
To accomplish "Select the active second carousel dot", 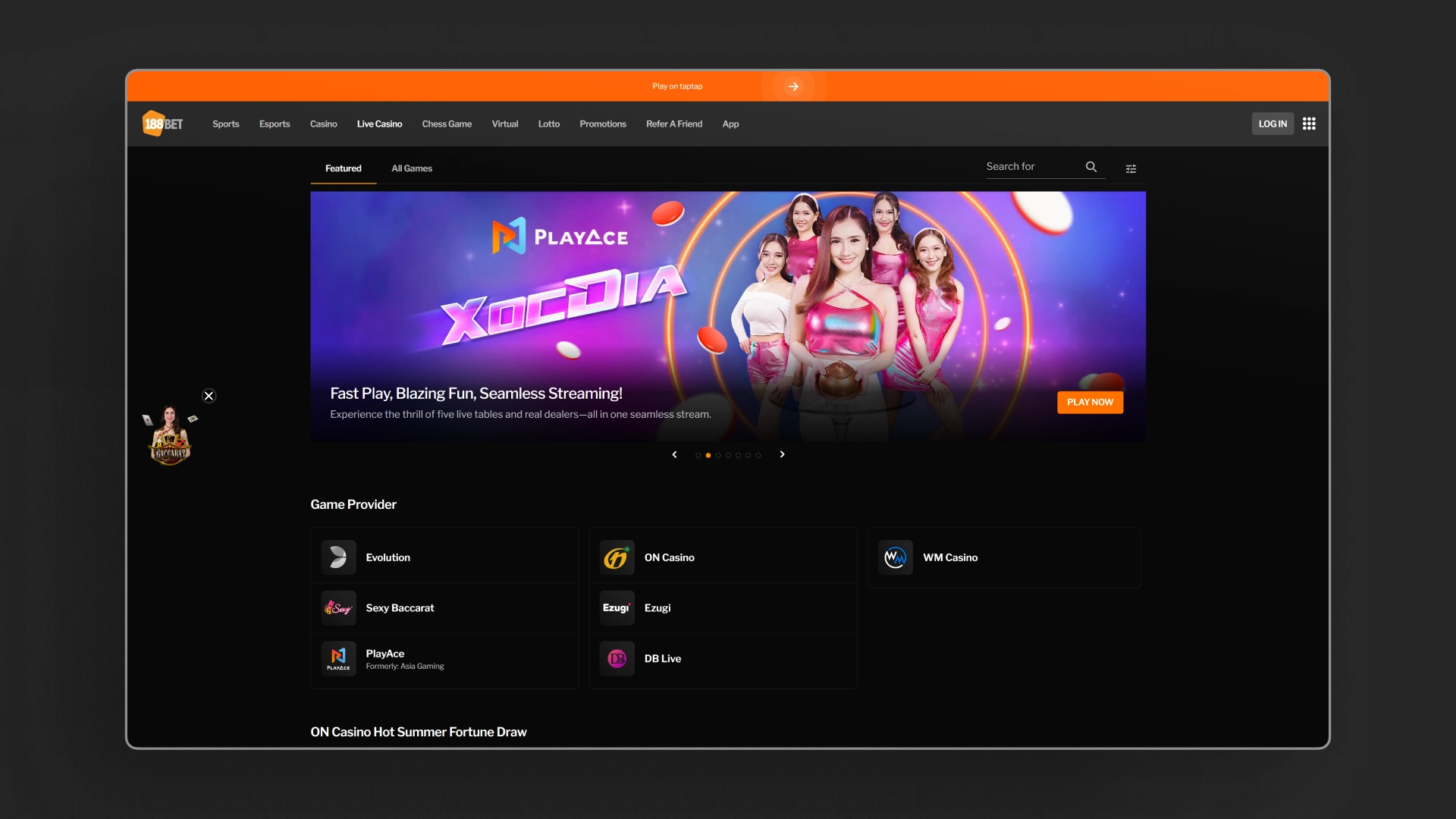I will pos(708,455).
